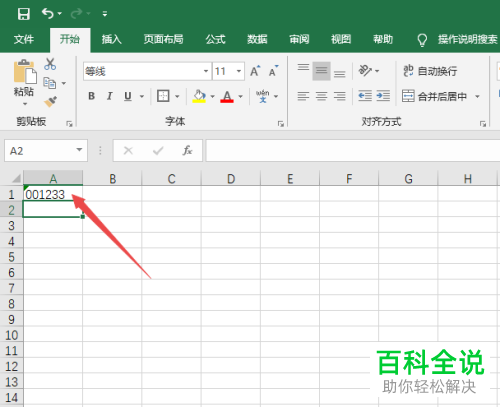The height and width of the screenshot is (407, 500).
Task: Toggle Wrap Text (自动换行)
Action: [x=430, y=71]
